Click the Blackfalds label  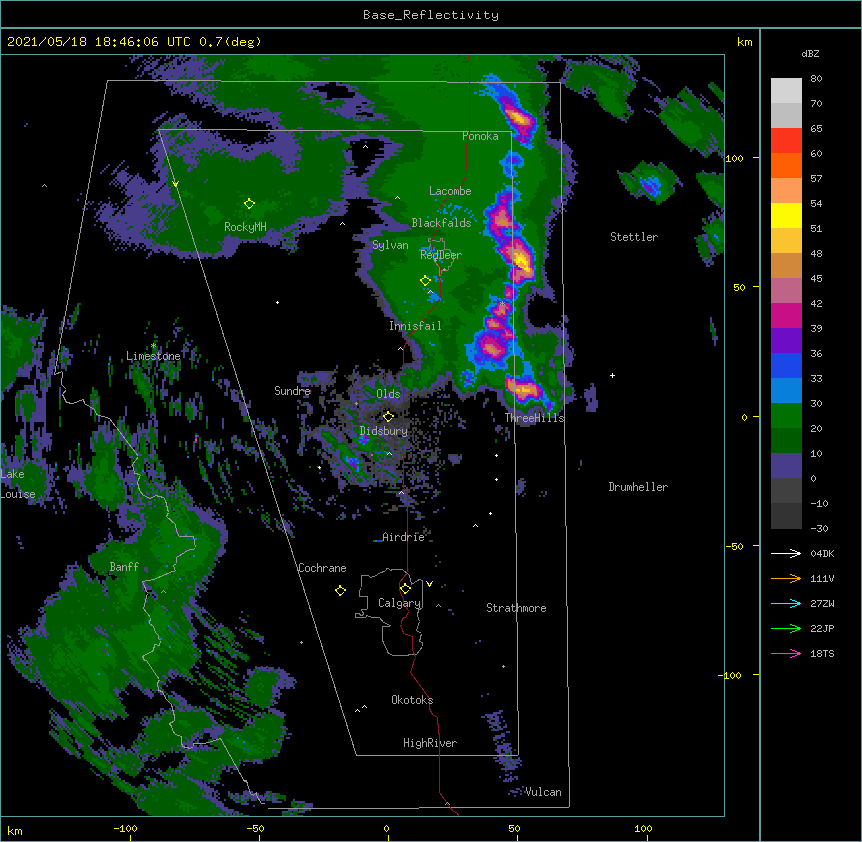pyautogui.click(x=441, y=223)
